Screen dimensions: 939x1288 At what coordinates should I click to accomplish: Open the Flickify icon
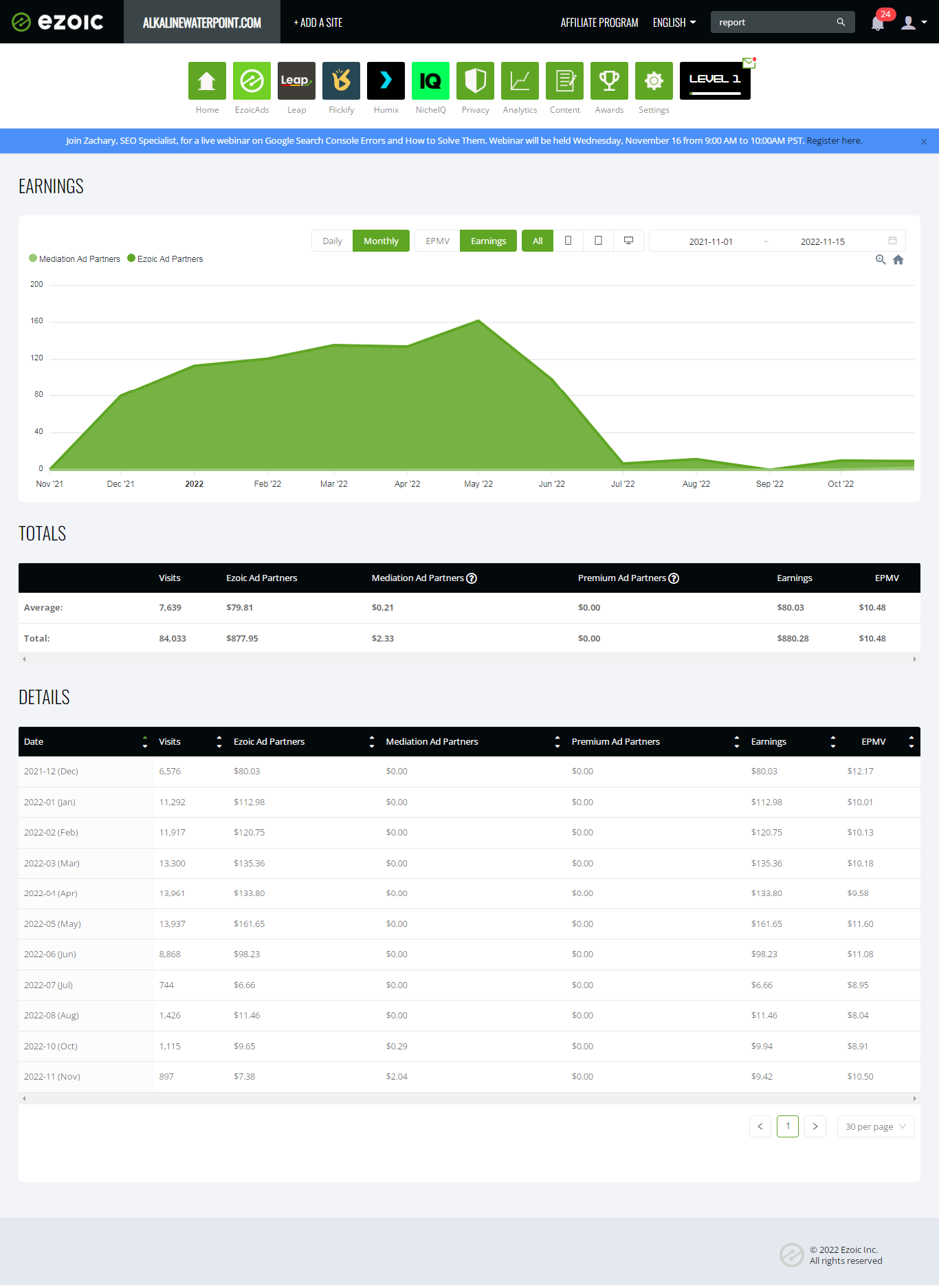341,80
